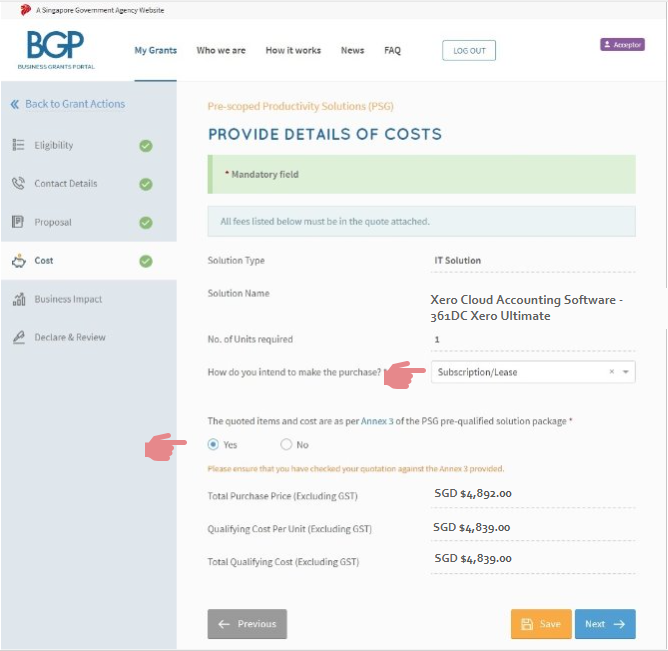Click the Eligibility checklist icon in sidebar
The width and height of the screenshot is (668, 651).
pos(18,145)
